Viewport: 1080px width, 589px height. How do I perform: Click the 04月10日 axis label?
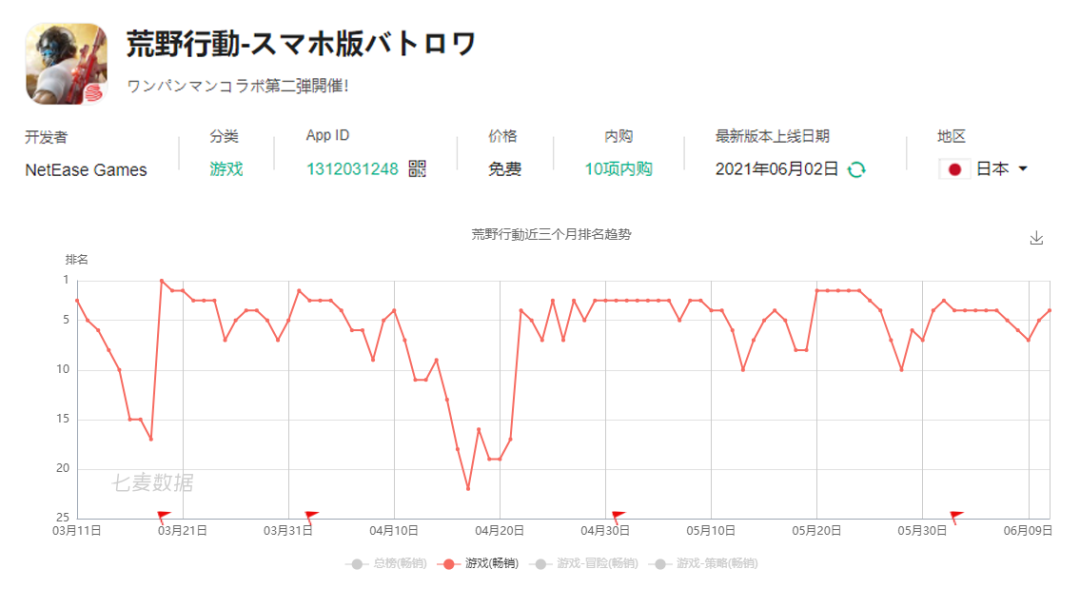[394, 530]
